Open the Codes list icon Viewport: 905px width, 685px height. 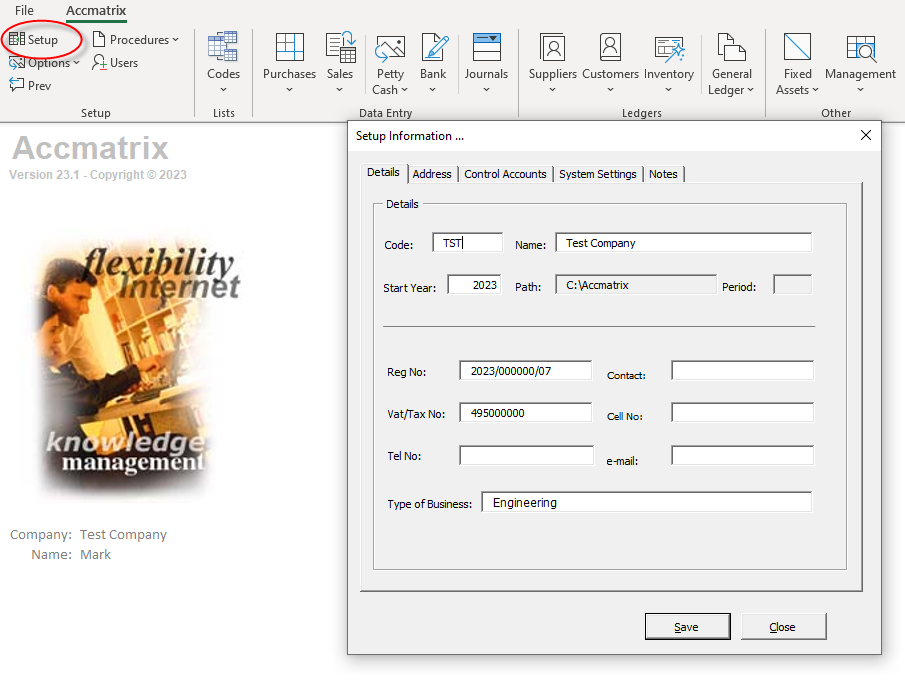pyautogui.click(x=223, y=48)
